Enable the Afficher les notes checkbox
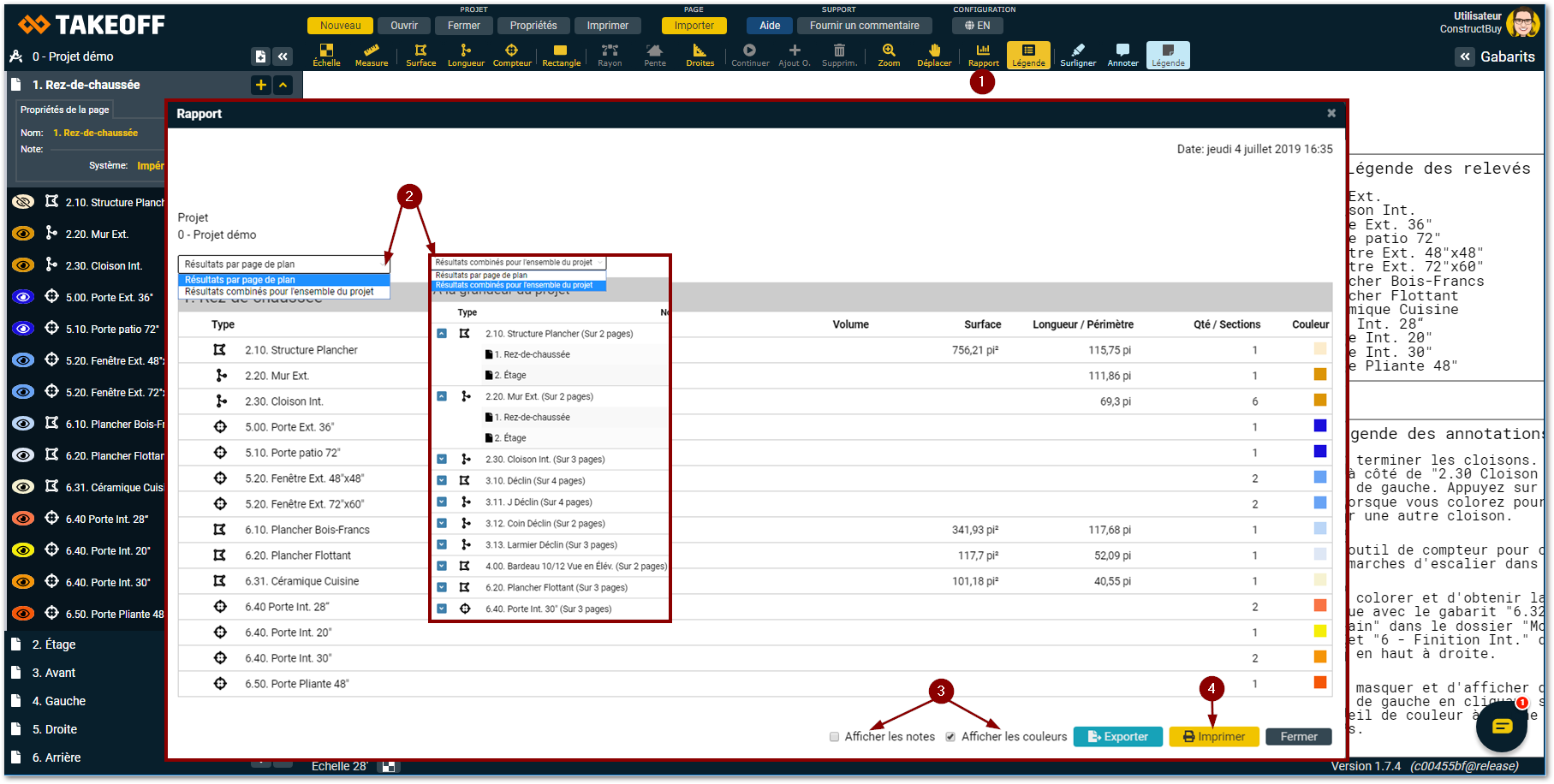Viewport: 1554px width, 784px height. tap(834, 737)
